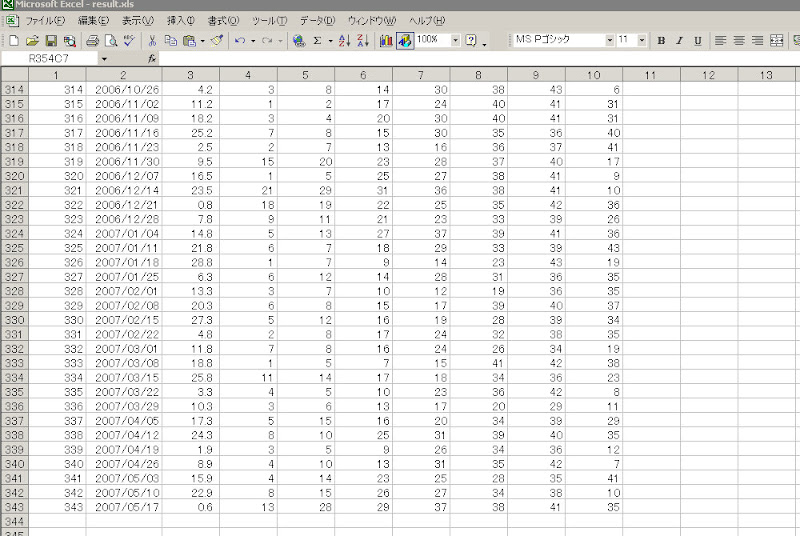
Task: Select value 28.8 in row 326
Action: coord(190,263)
